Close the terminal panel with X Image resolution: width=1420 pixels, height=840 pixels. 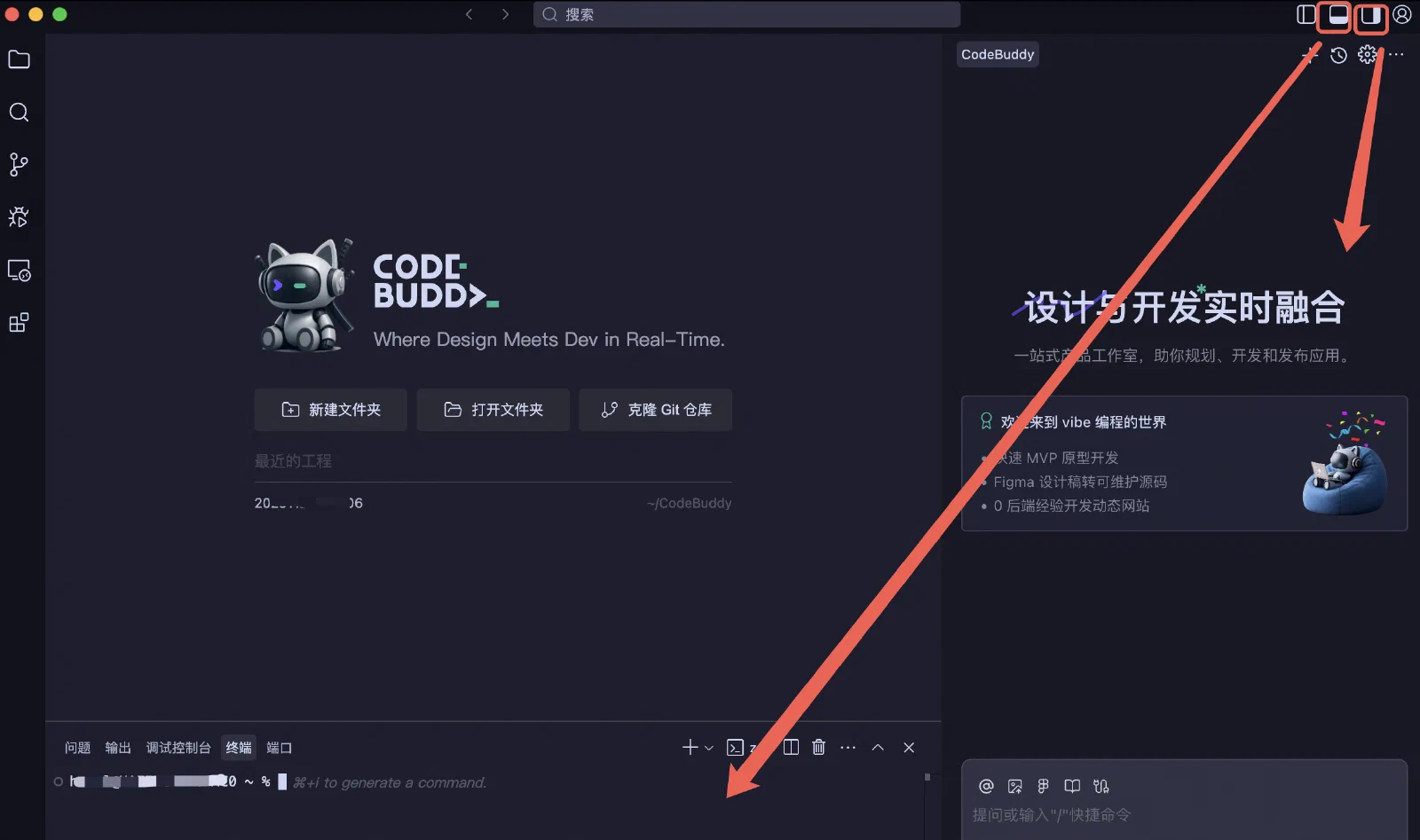(909, 747)
